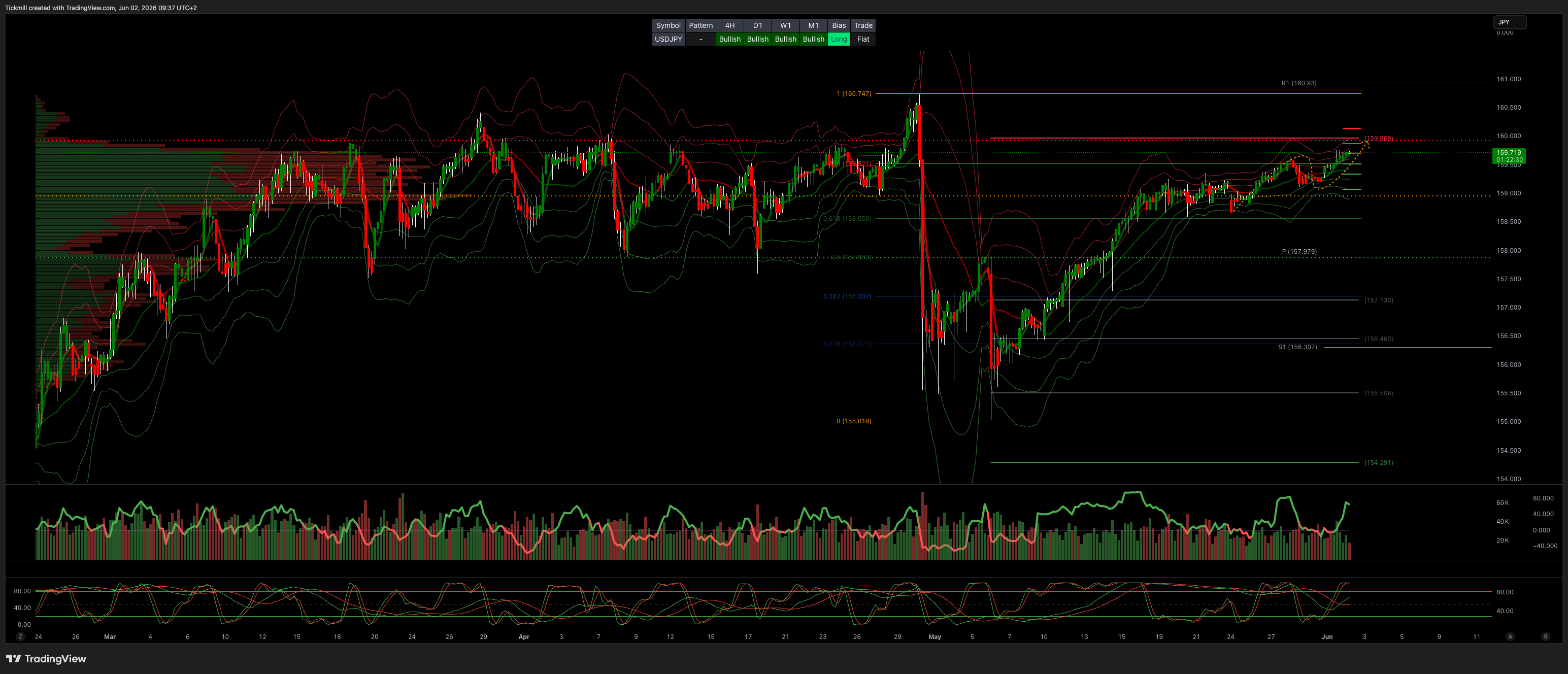Click the Bias column header
This screenshot has width=1568, height=674.
click(x=840, y=25)
